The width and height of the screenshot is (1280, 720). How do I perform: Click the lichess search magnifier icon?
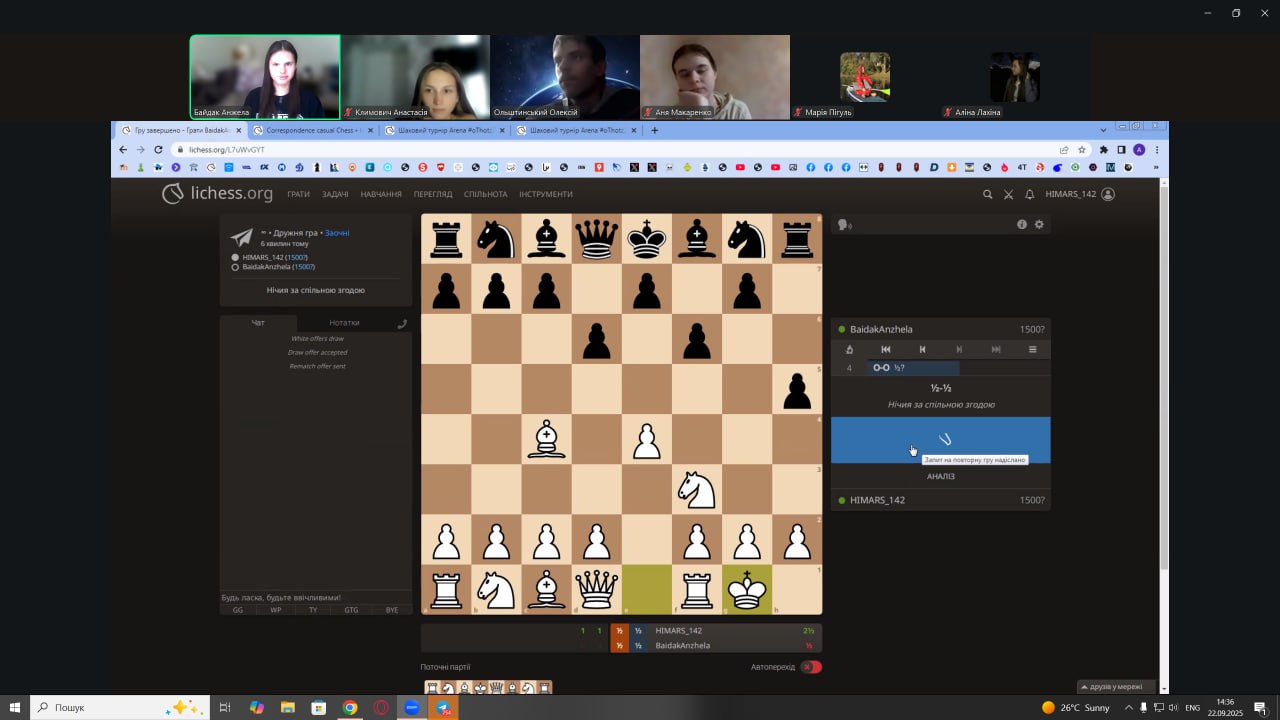tap(987, 194)
